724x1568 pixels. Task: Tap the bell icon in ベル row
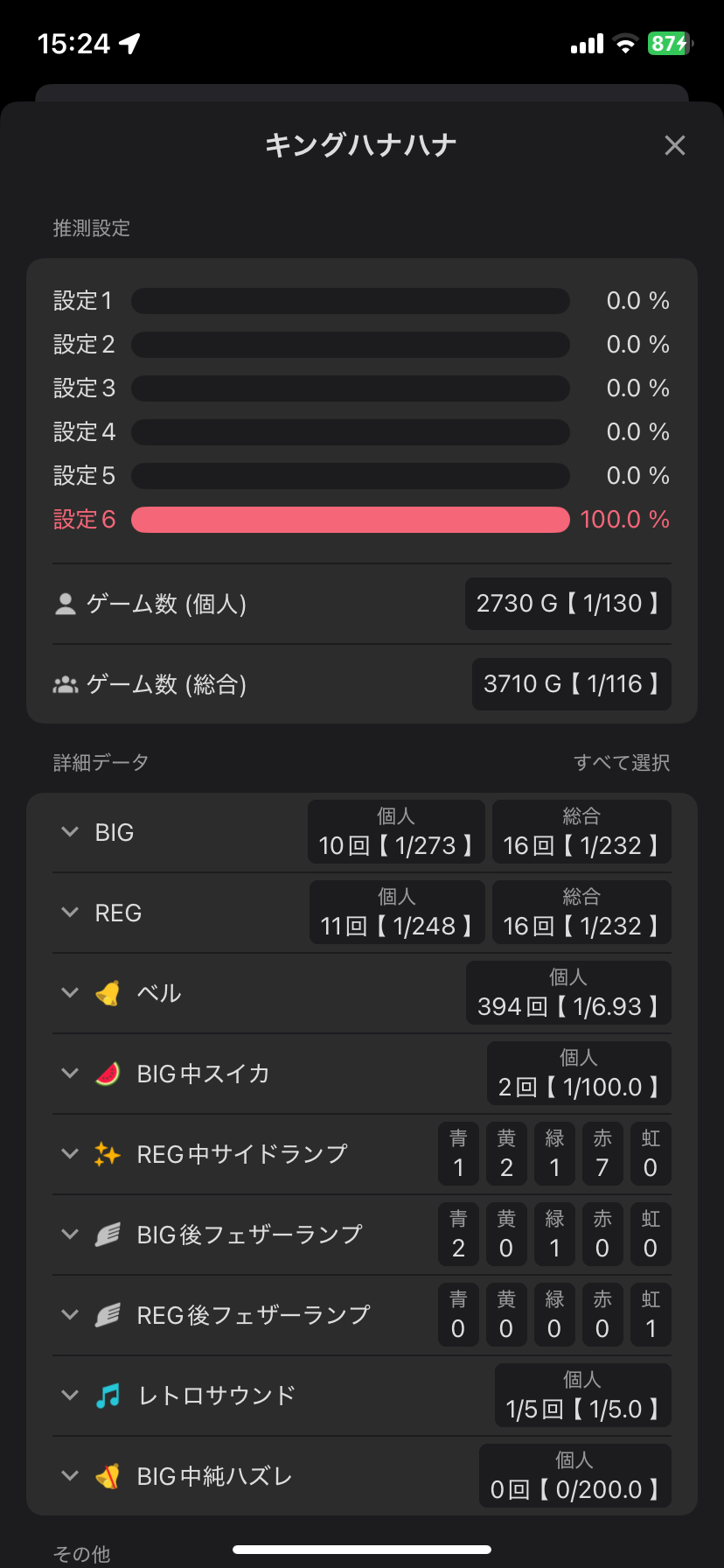click(108, 993)
